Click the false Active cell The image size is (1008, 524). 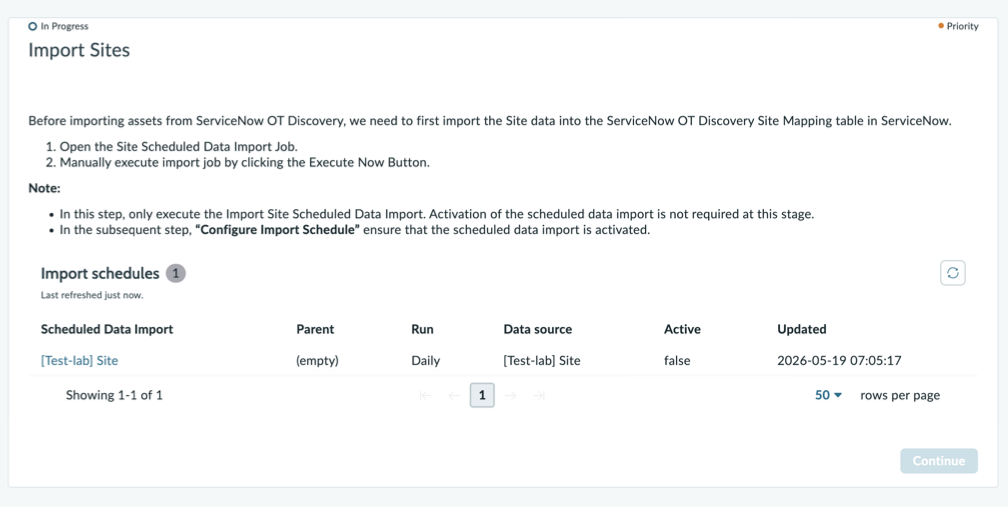tap(677, 361)
